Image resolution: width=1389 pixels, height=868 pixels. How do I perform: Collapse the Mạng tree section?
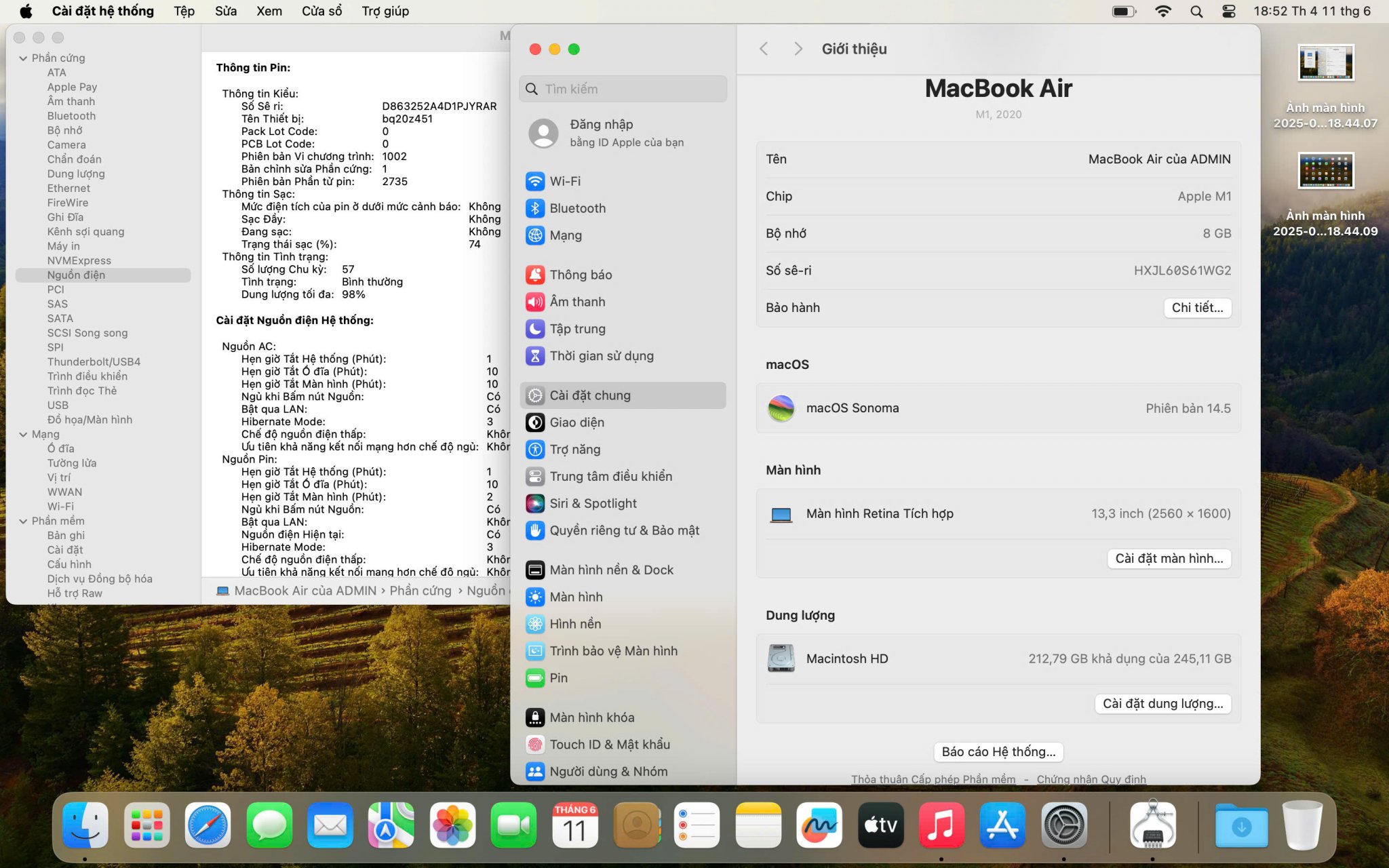click(x=24, y=435)
